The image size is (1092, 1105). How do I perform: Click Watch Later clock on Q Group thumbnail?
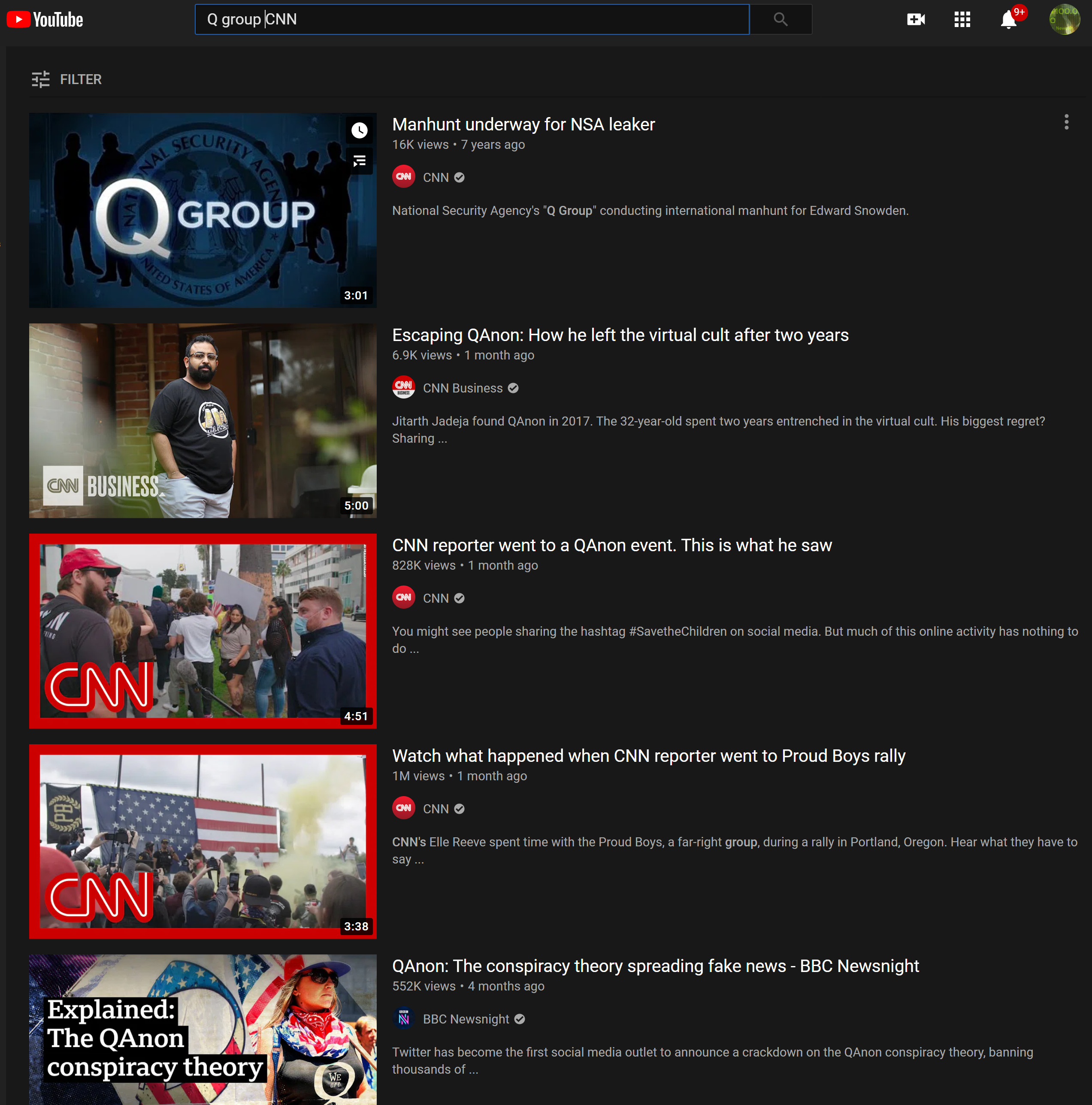click(x=359, y=130)
